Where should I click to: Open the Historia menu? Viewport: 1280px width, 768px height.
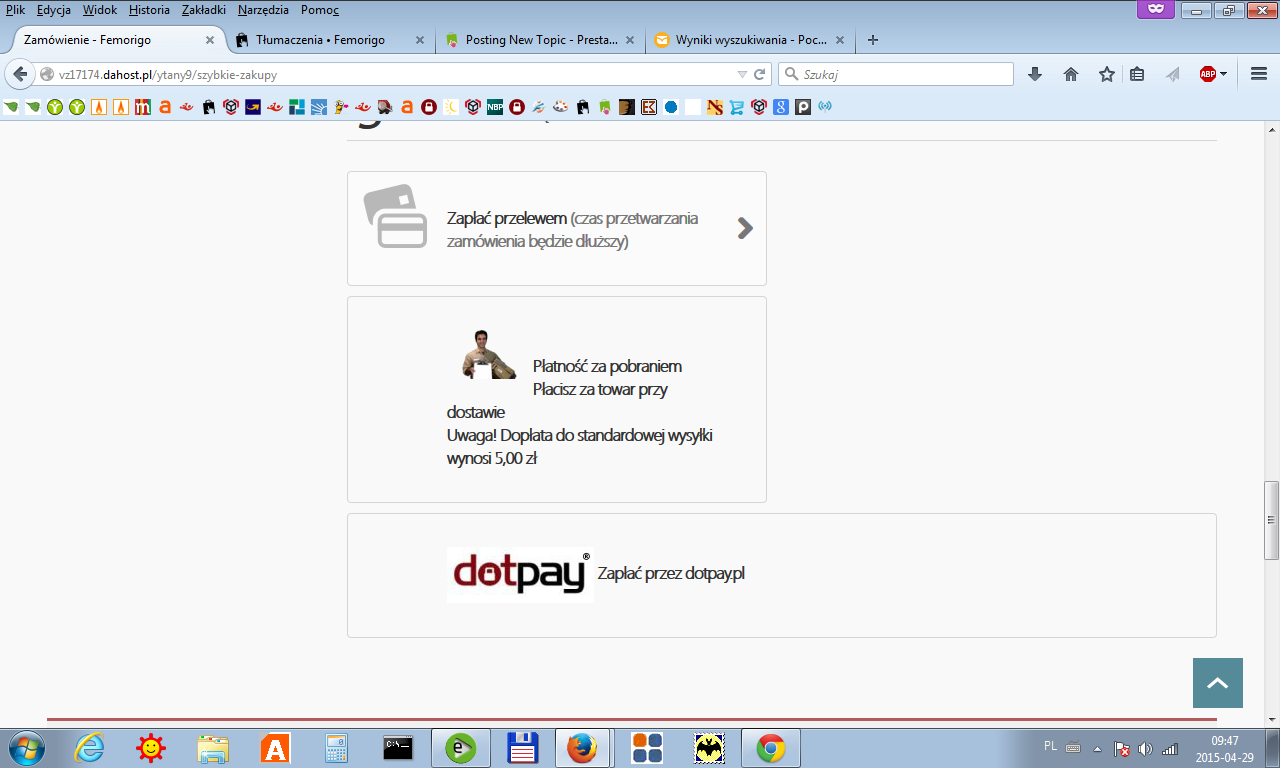click(149, 10)
